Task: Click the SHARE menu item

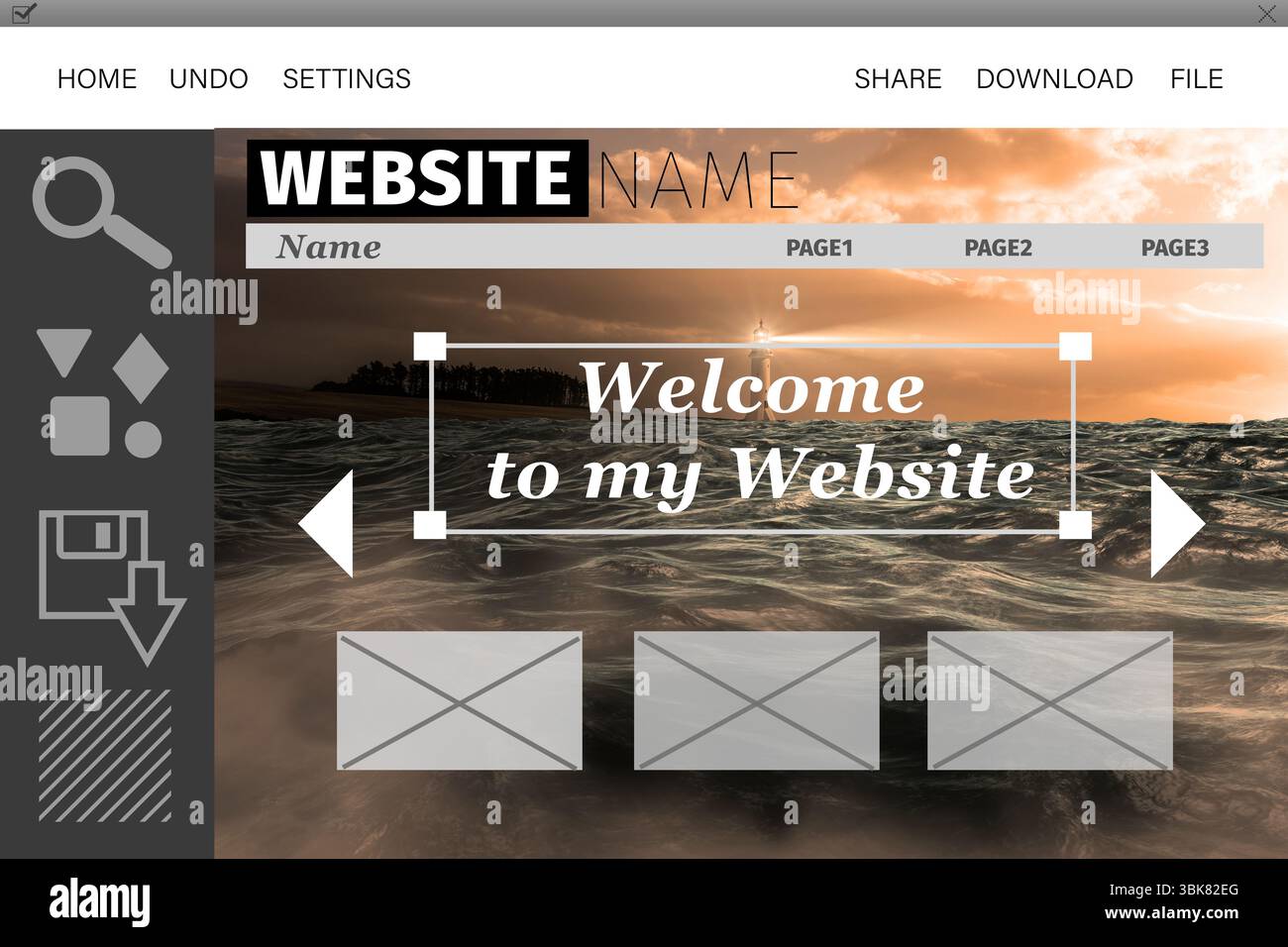Action: click(x=898, y=79)
